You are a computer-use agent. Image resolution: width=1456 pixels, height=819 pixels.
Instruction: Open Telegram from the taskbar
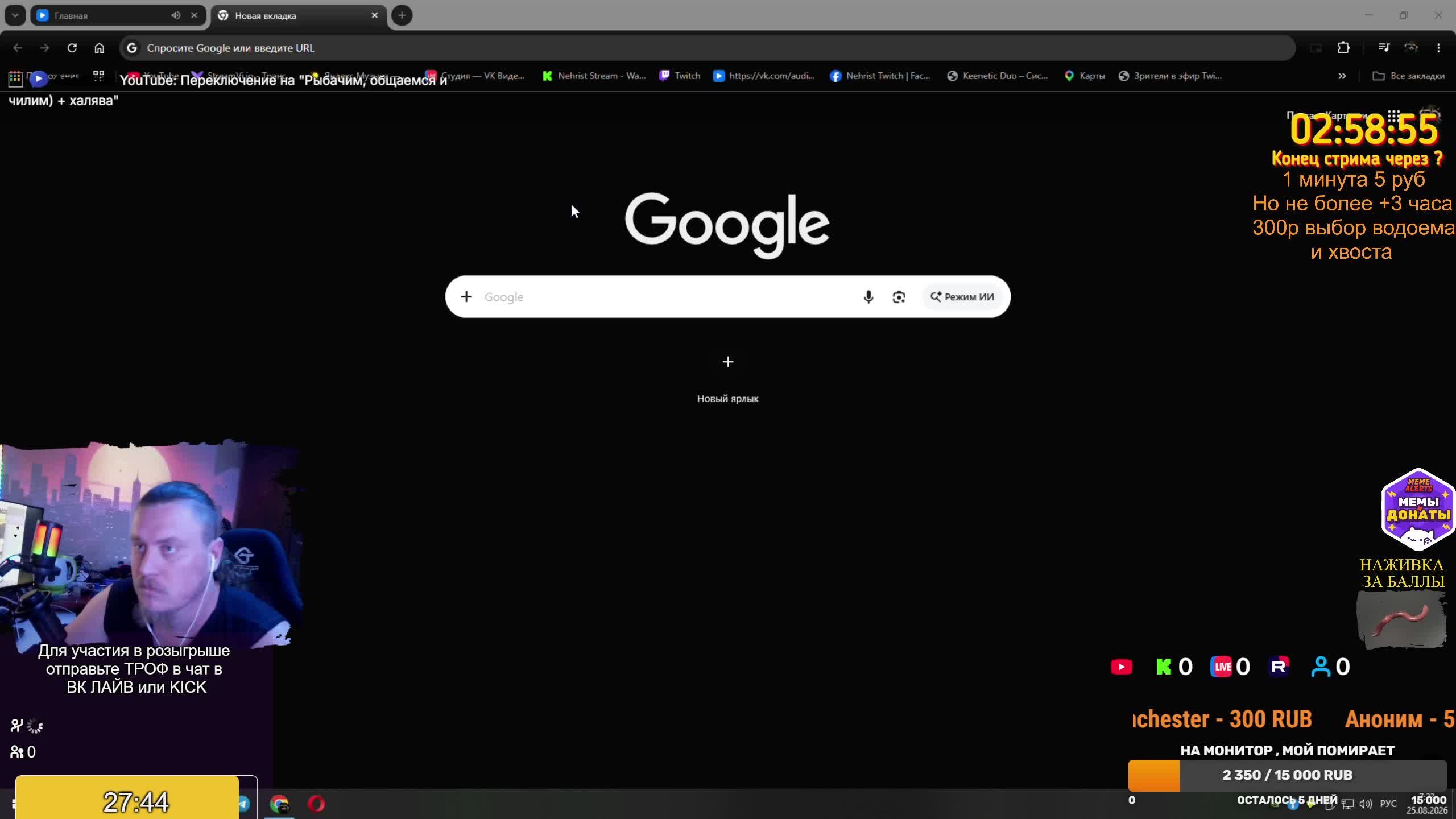point(245,804)
